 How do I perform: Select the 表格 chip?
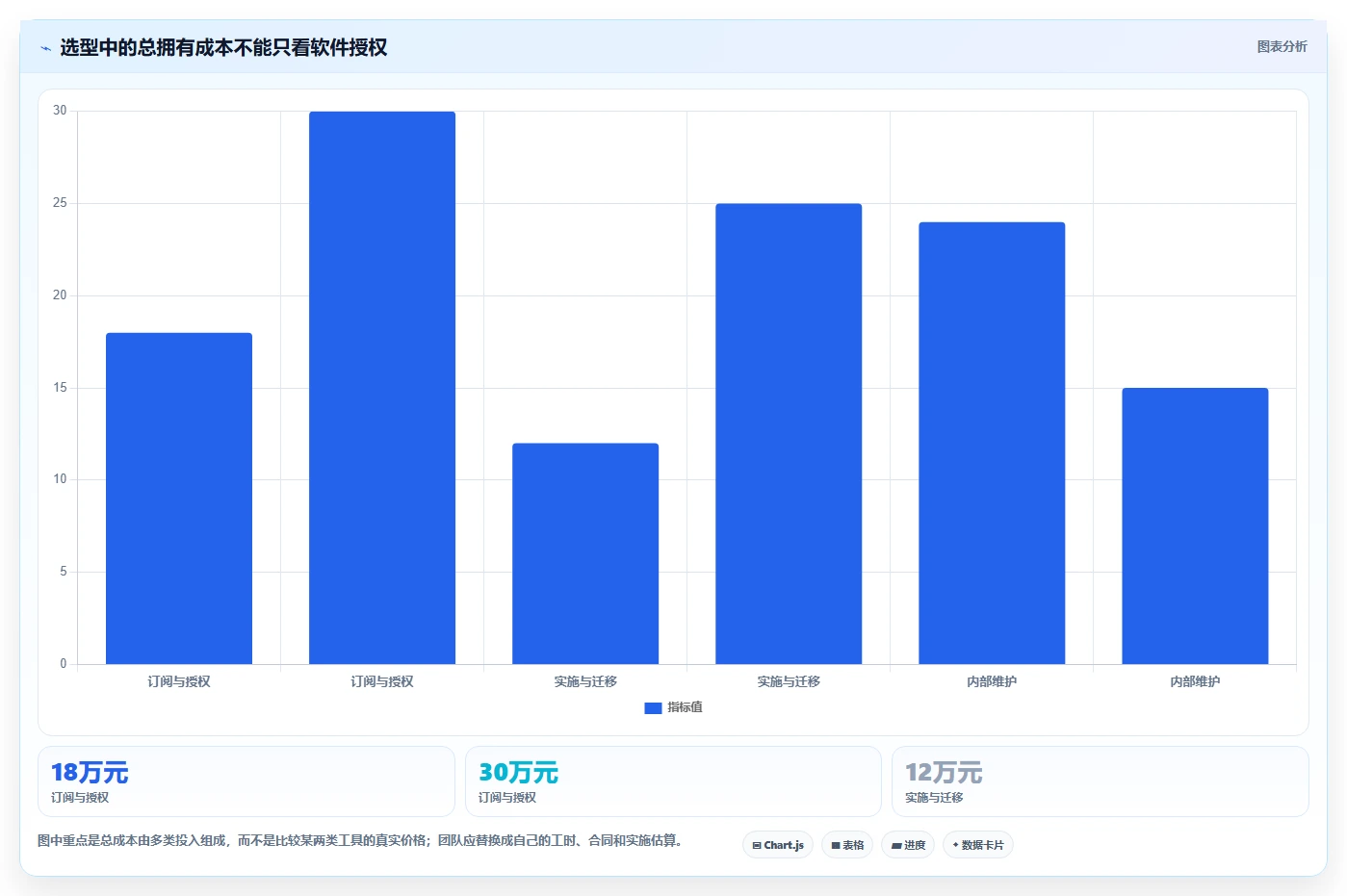pyautogui.click(x=847, y=845)
